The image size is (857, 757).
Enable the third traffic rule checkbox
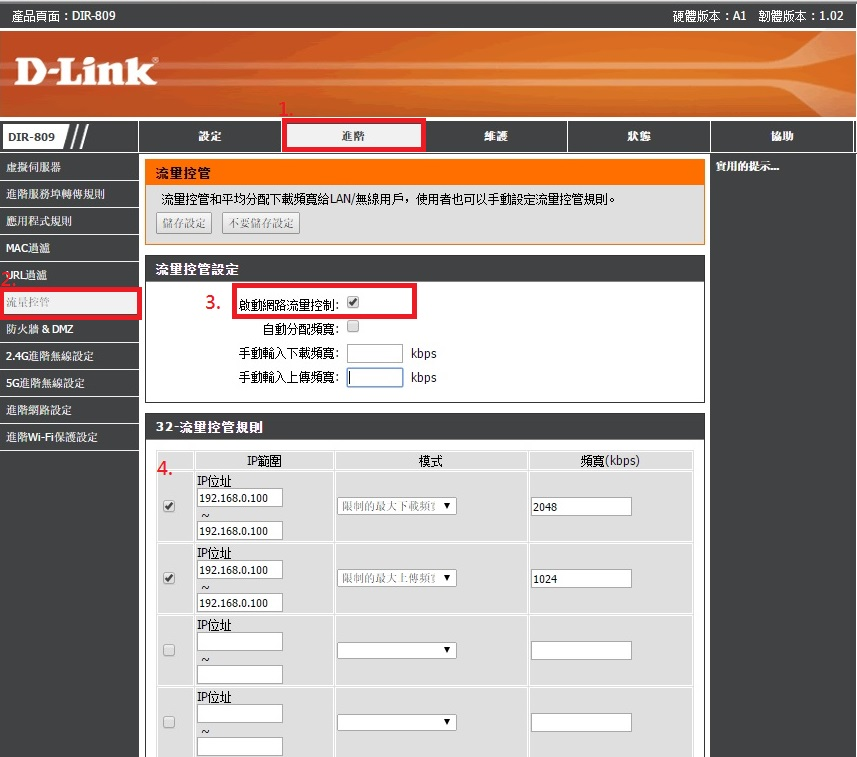point(168,650)
